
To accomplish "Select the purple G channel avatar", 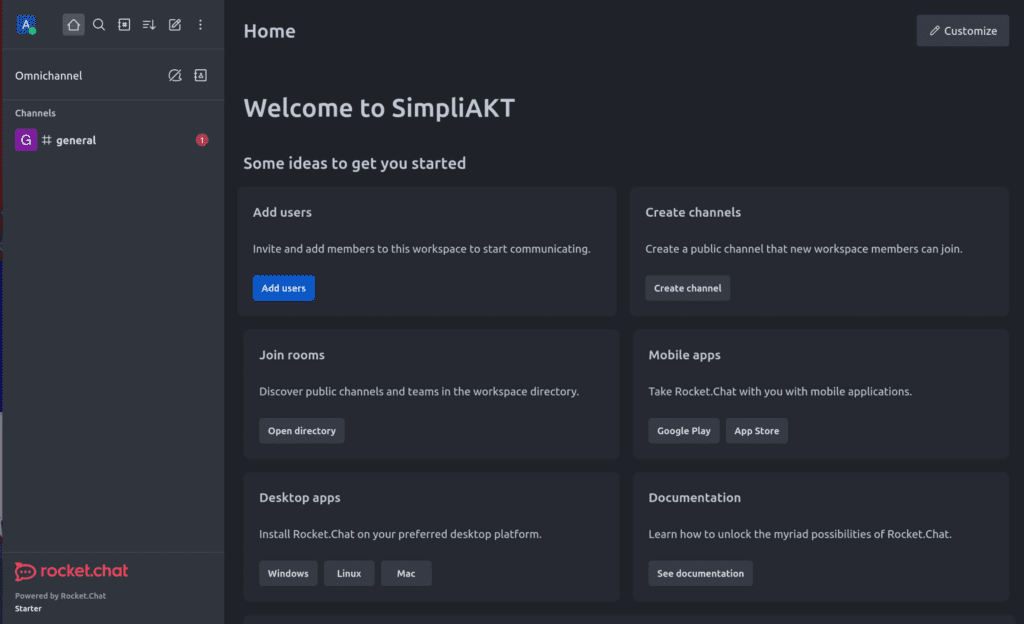I will pyautogui.click(x=26, y=140).
